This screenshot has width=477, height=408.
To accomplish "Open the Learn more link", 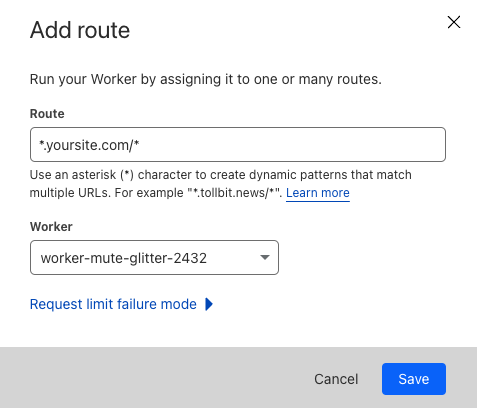I will tap(318, 193).
